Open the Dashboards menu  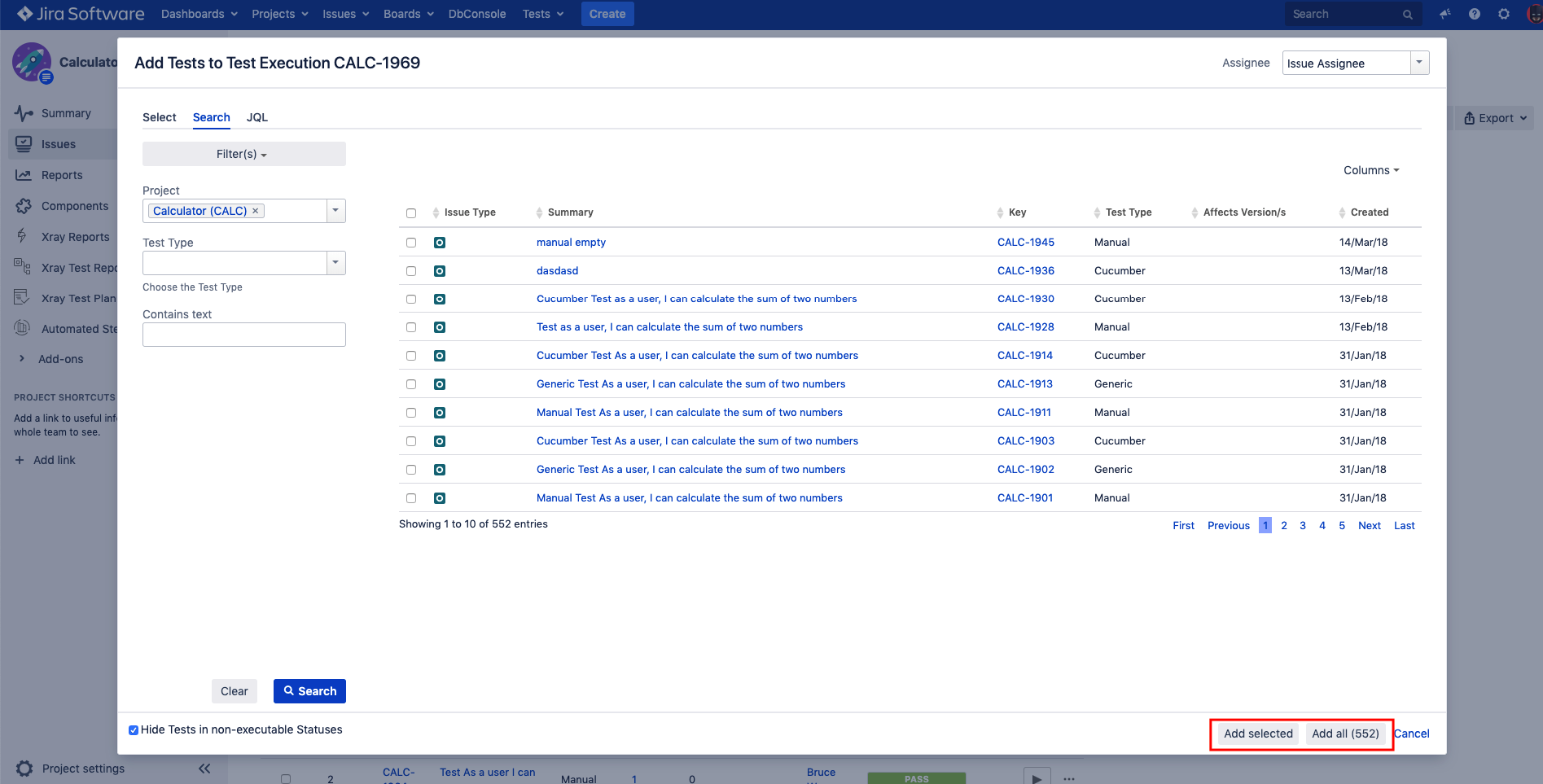[x=199, y=14]
